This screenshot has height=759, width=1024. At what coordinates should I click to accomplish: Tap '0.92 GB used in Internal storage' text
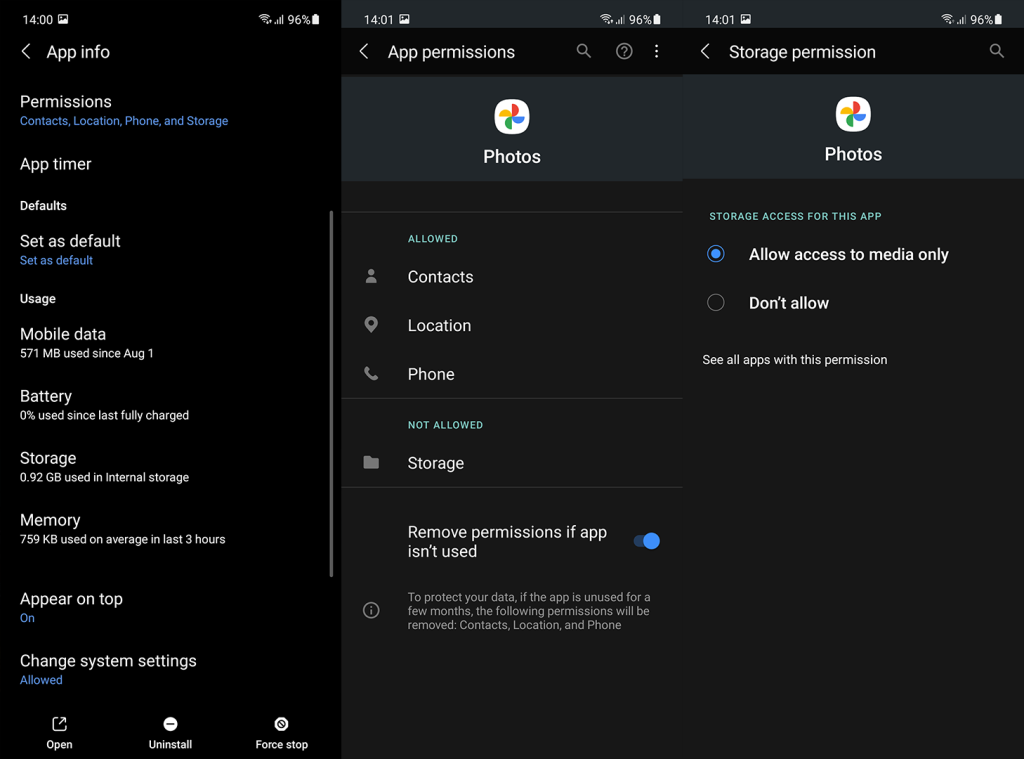coord(104,477)
